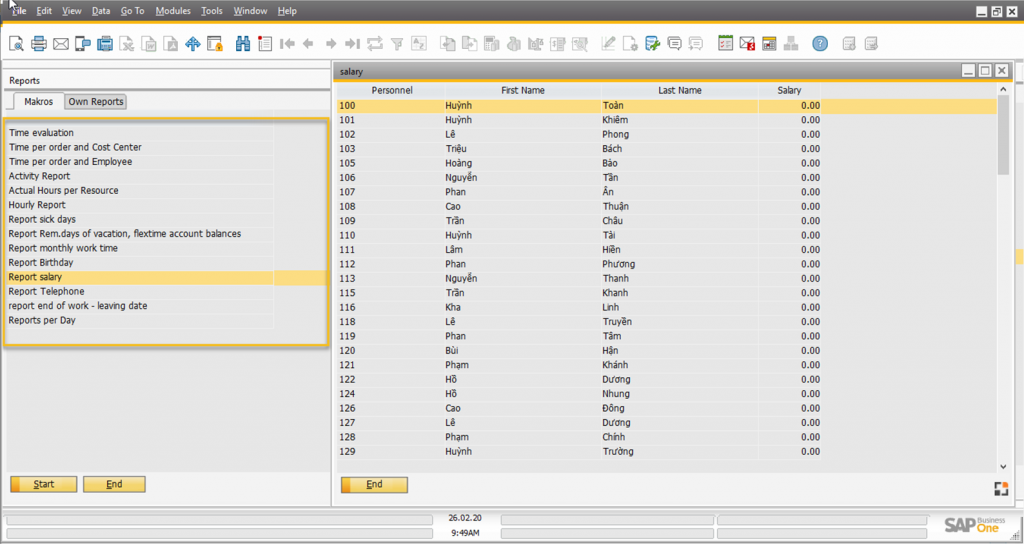Click the Send SMS phone icon
The image size is (1024, 544).
click(82, 44)
